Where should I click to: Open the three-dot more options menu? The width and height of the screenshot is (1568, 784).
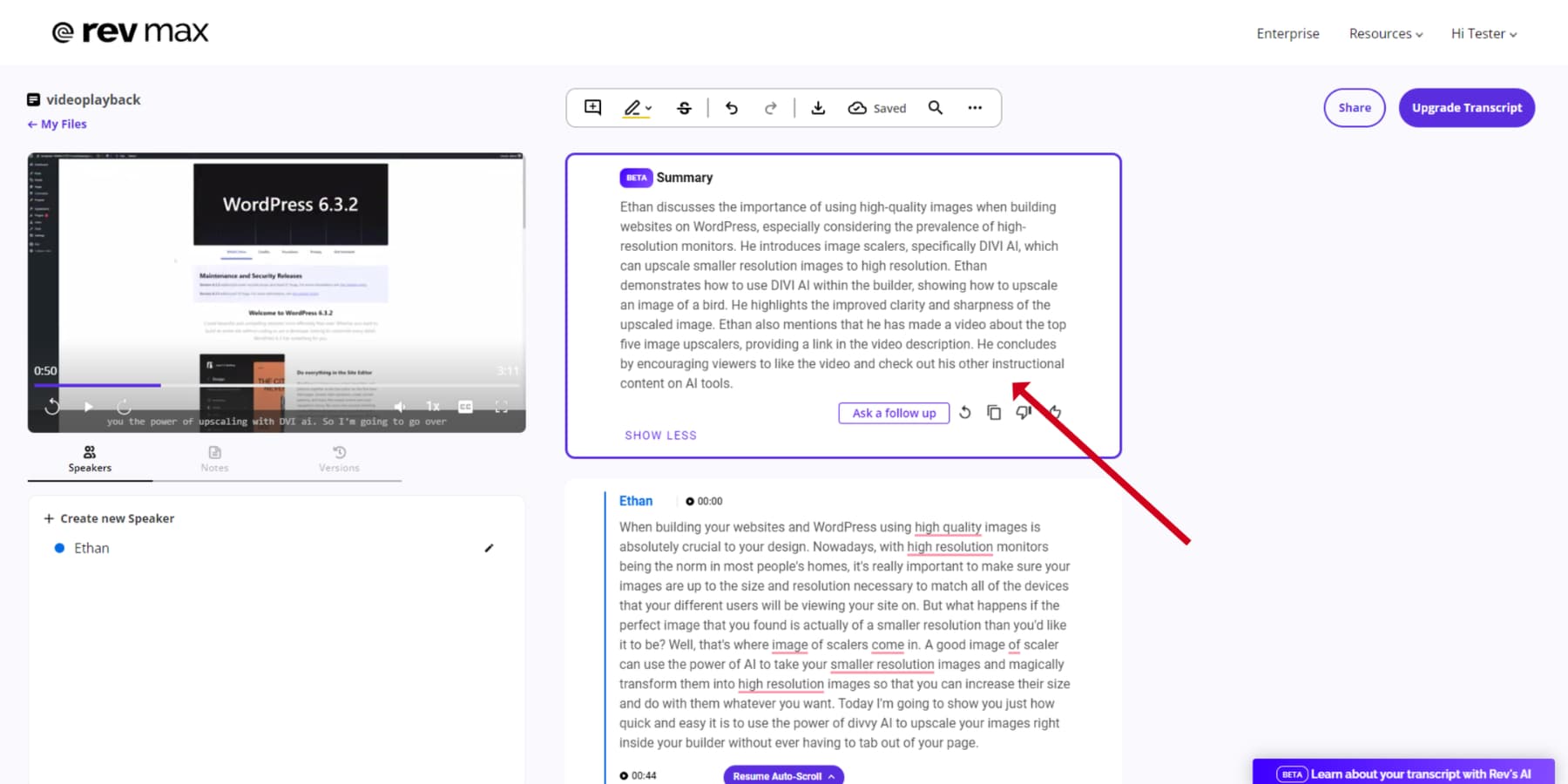pyautogui.click(x=975, y=108)
